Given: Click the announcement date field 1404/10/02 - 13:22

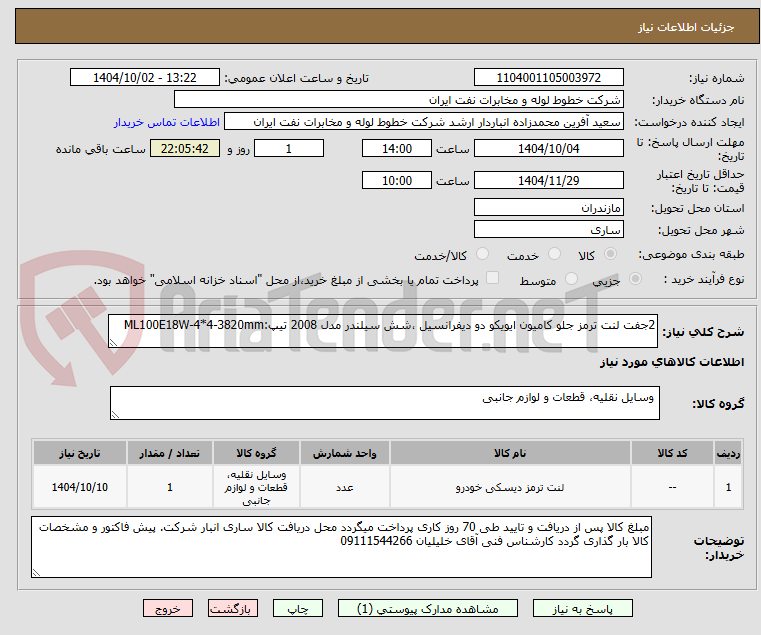Looking at the screenshot, I should click(145, 78).
